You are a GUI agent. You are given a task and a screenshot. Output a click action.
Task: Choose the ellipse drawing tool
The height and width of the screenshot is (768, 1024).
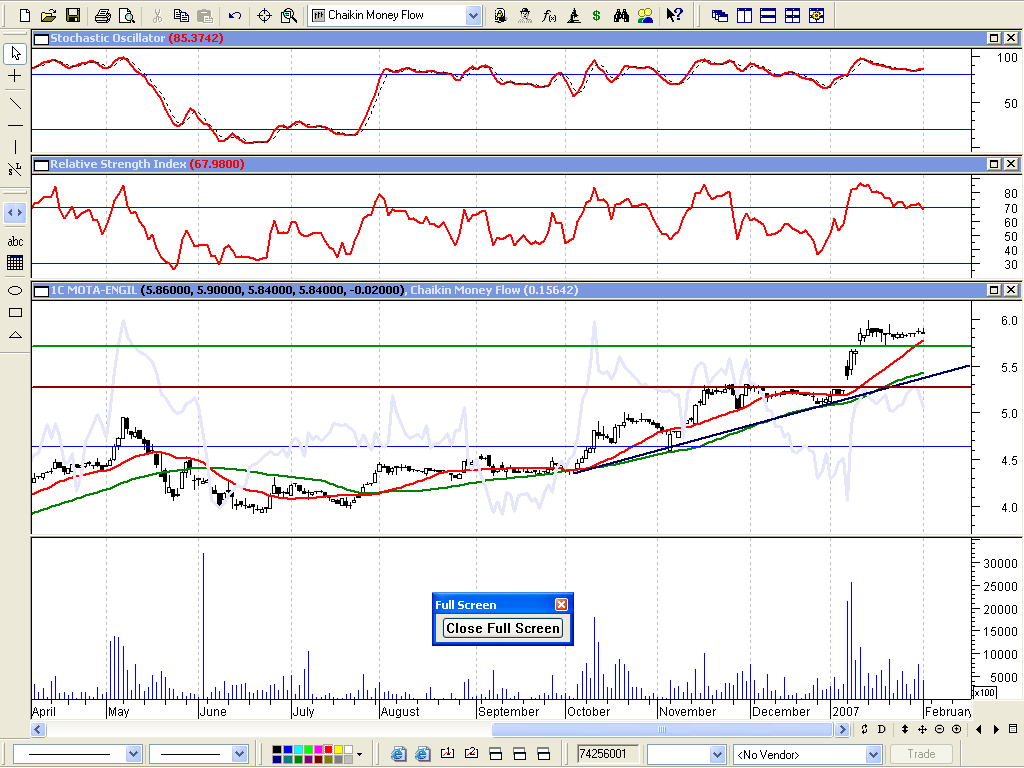coord(15,290)
